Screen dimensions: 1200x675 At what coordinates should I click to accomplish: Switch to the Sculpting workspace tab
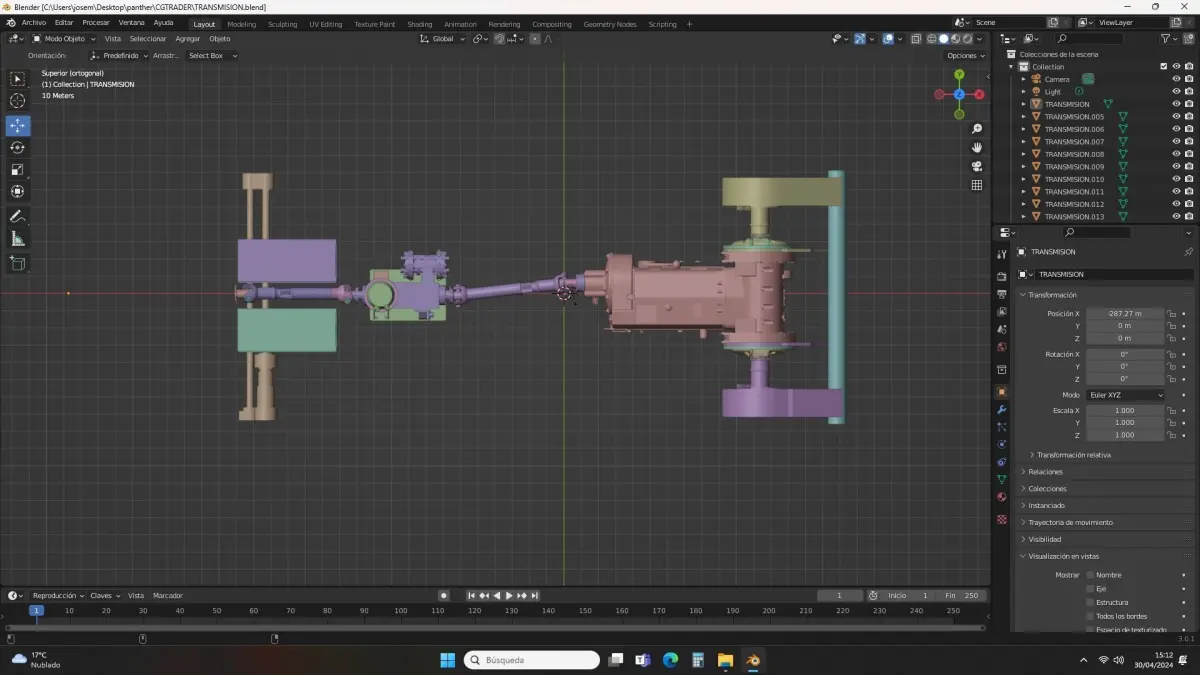coord(282,24)
